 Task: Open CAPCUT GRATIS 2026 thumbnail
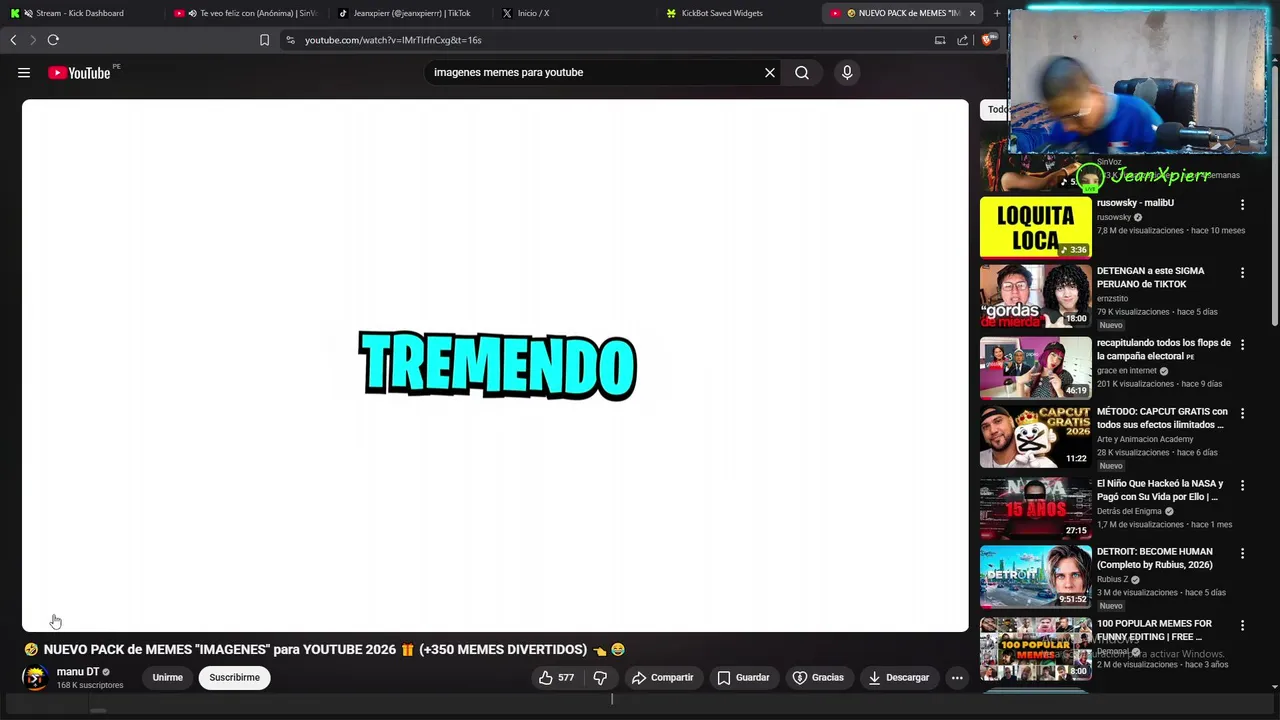click(x=1035, y=437)
